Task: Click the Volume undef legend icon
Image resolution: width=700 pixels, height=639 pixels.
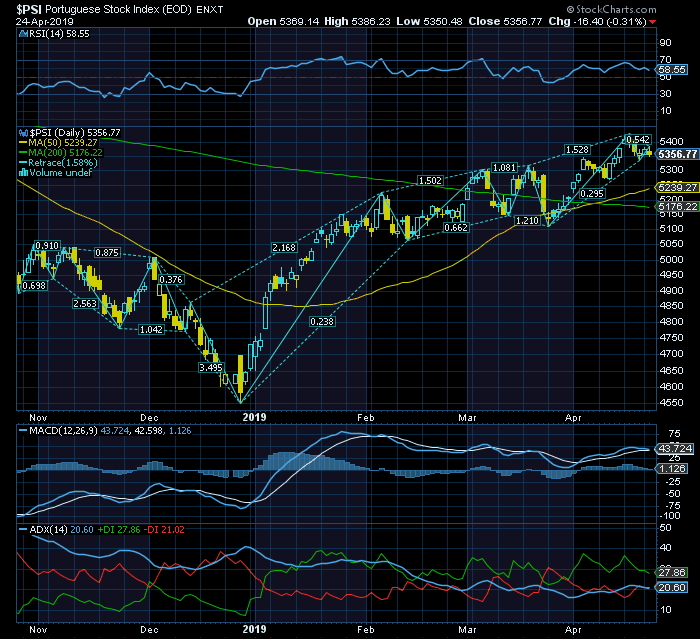Action: (x=22, y=172)
